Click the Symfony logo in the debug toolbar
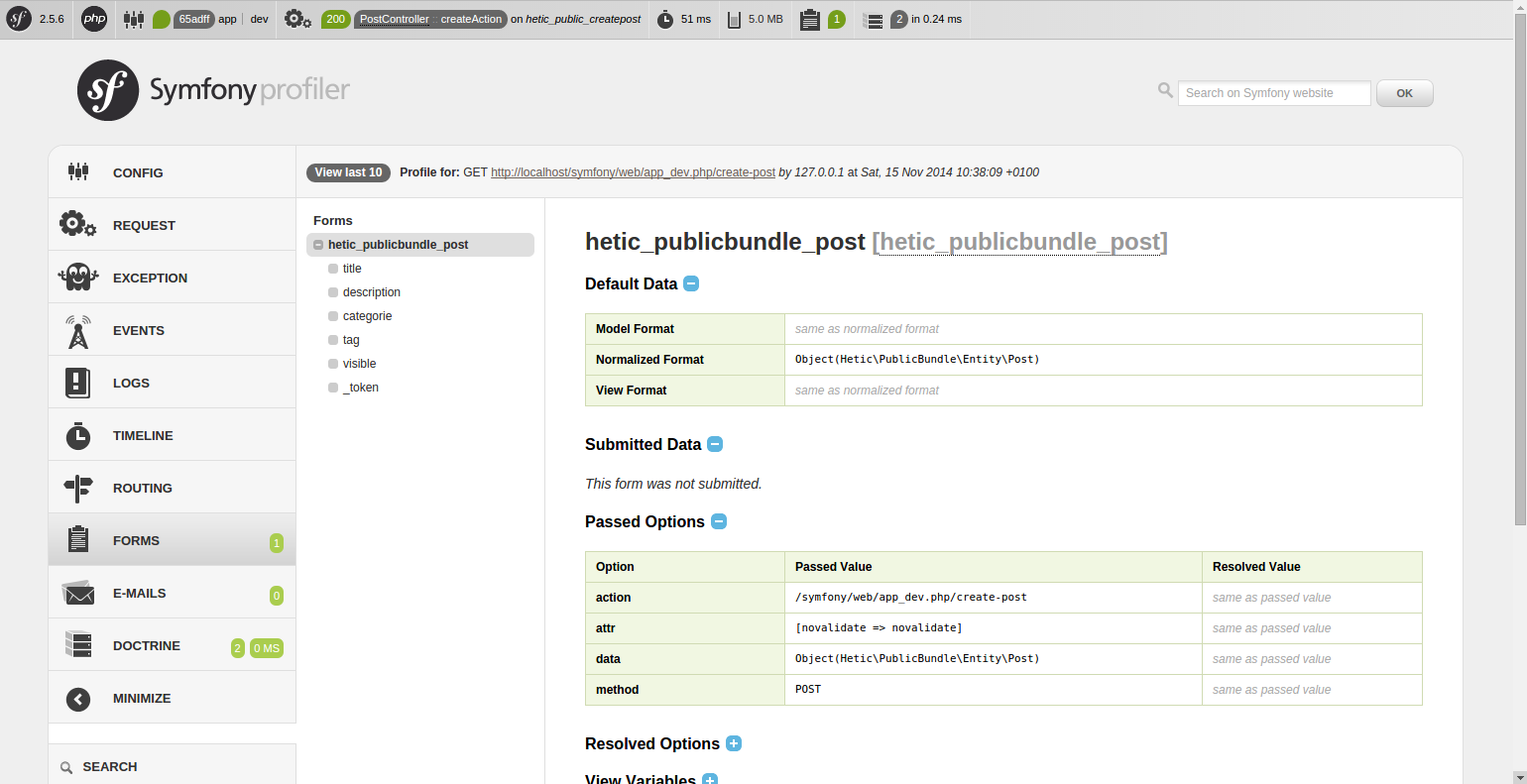 tap(19, 19)
